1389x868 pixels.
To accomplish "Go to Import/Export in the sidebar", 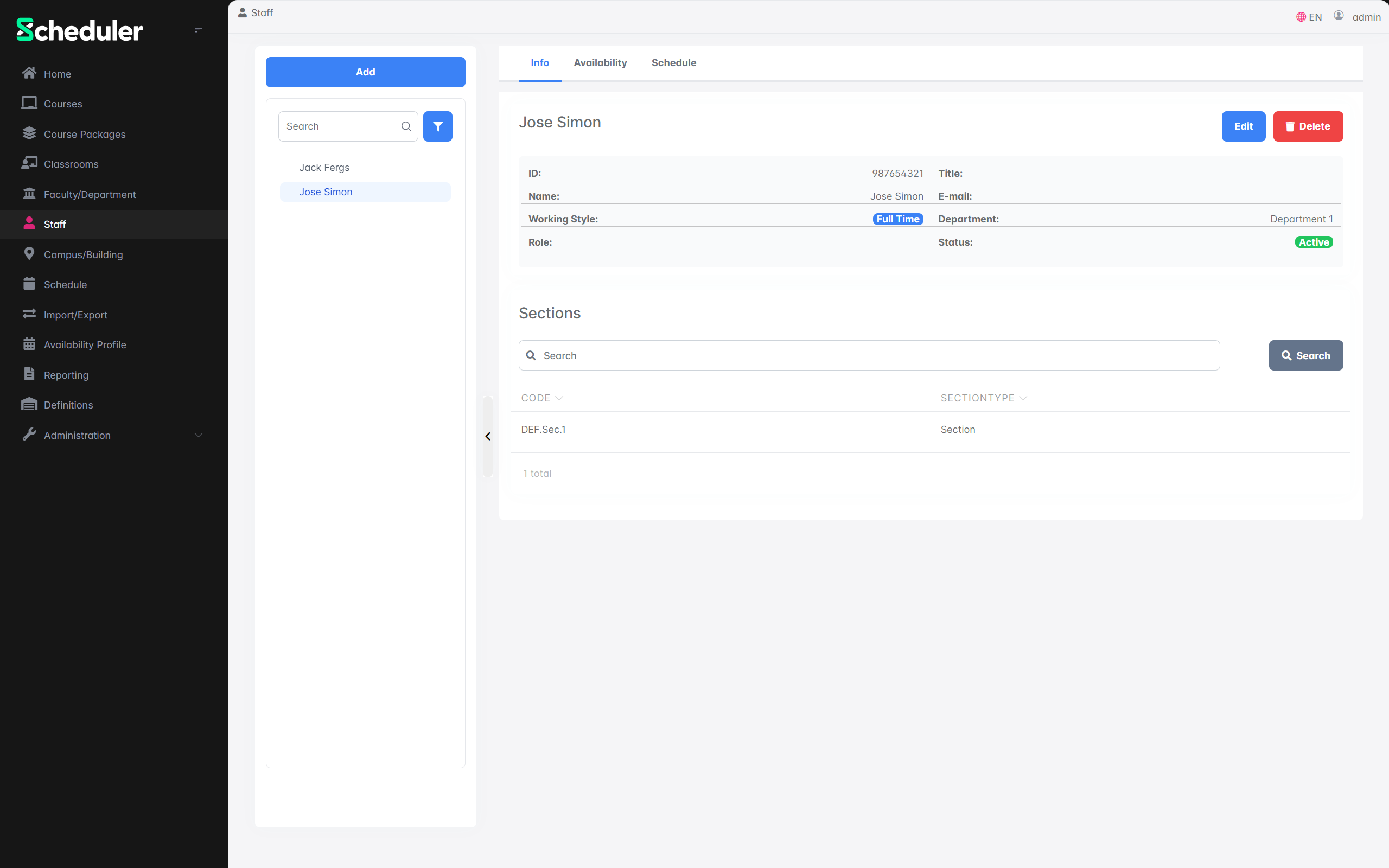I will (75, 315).
